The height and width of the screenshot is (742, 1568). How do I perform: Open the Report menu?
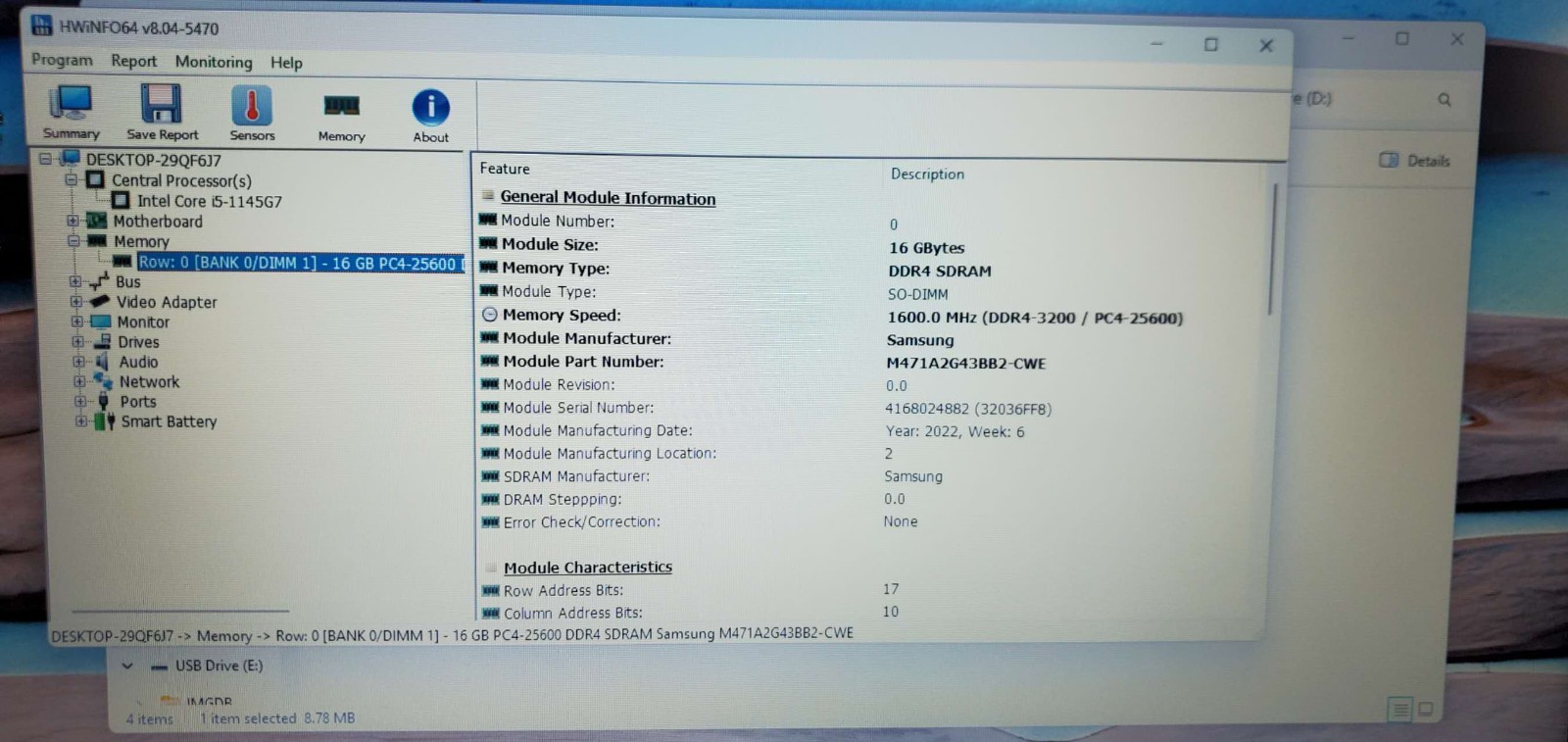click(133, 61)
